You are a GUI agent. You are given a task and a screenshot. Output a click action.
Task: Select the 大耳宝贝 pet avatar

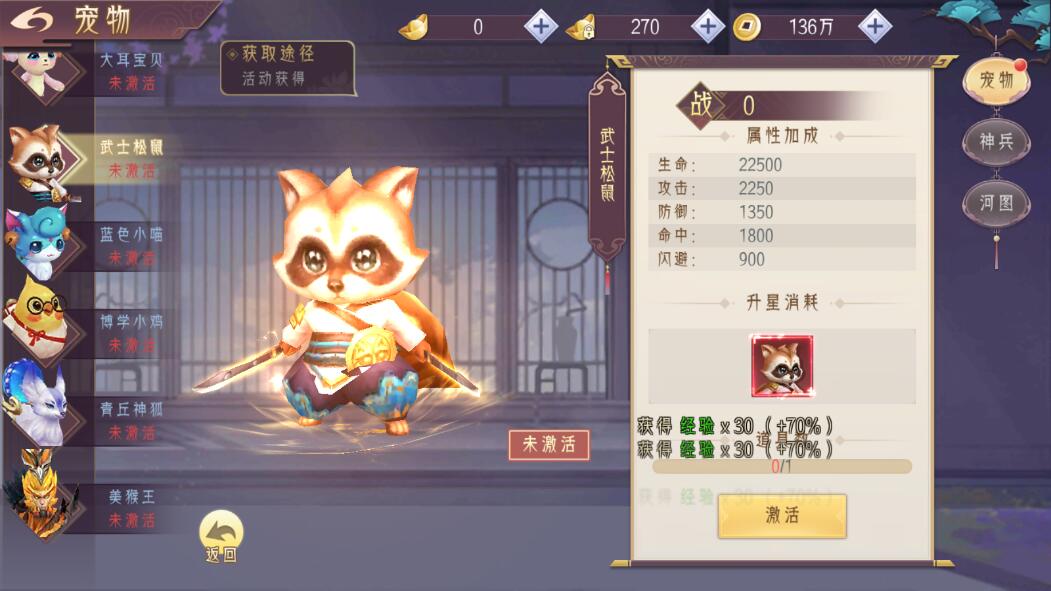click(x=42, y=72)
